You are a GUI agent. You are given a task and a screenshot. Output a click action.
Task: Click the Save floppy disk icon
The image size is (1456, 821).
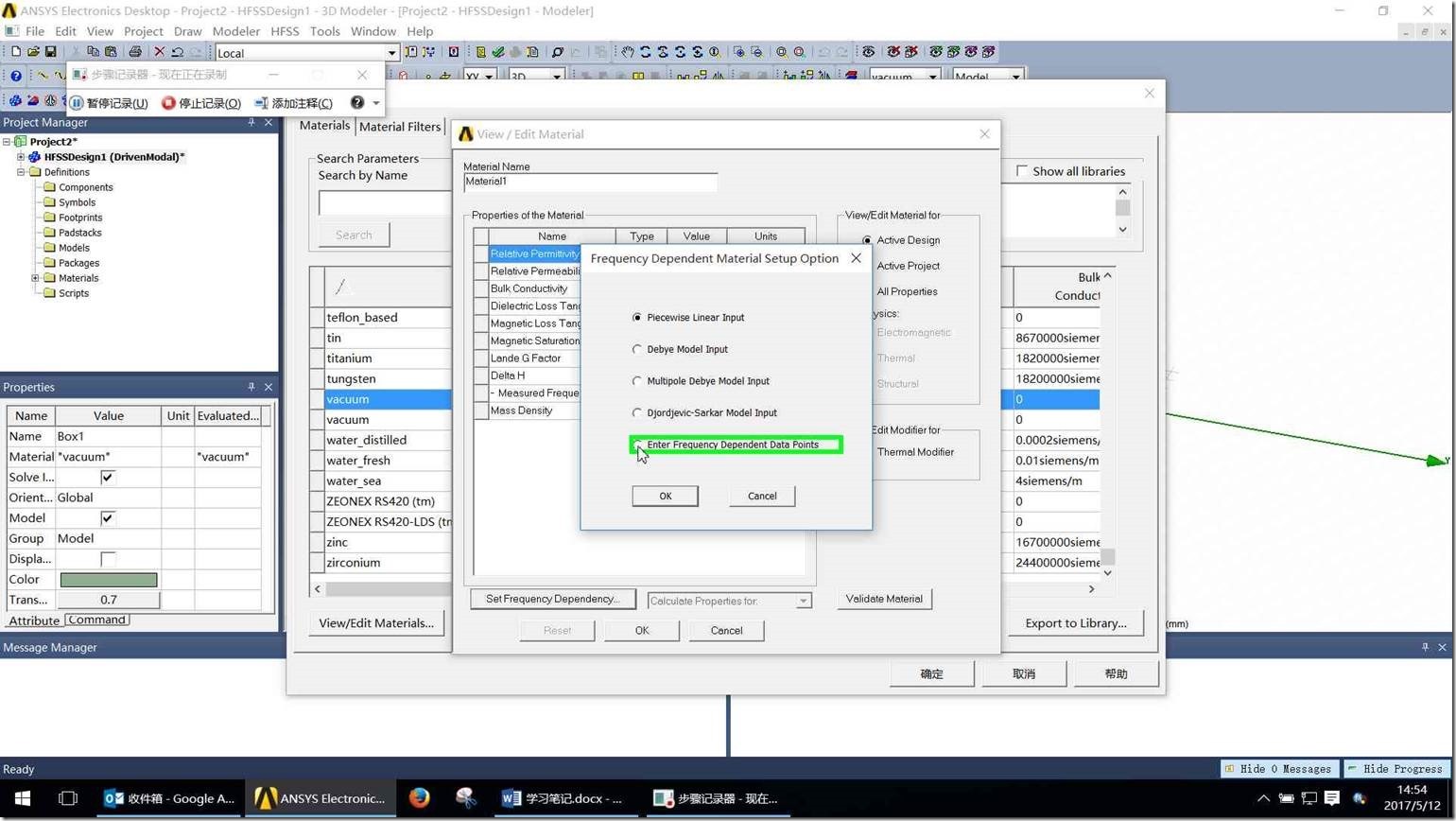point(51,52)
